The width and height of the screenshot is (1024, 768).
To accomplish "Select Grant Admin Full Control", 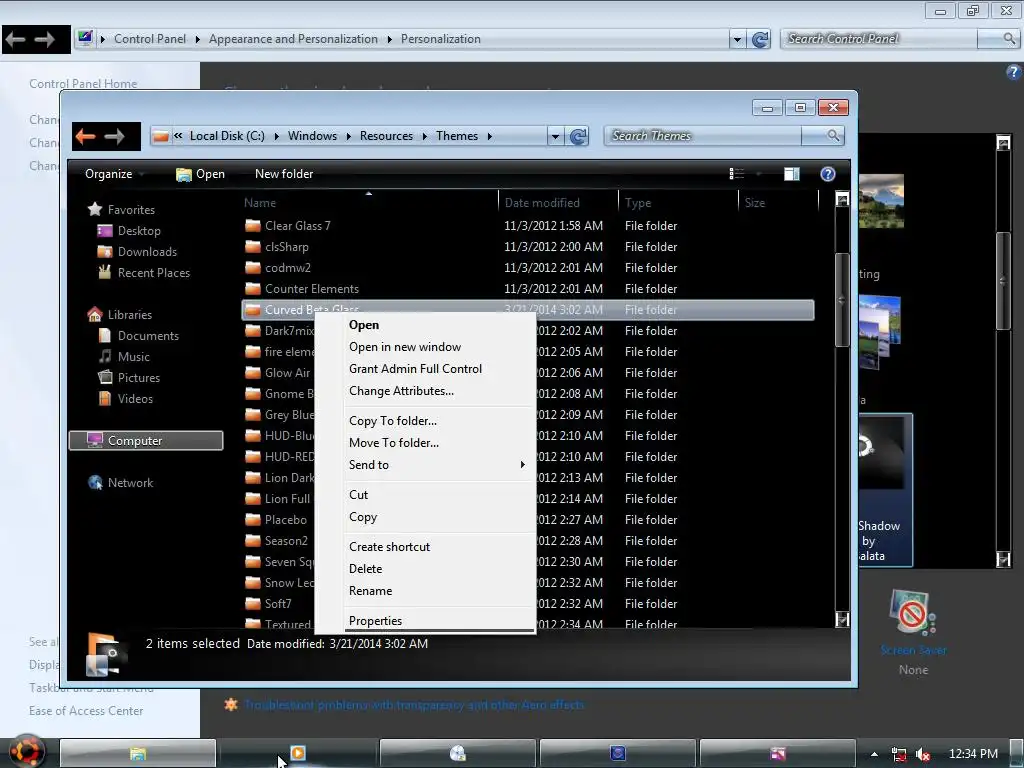I will pos(415,369).
